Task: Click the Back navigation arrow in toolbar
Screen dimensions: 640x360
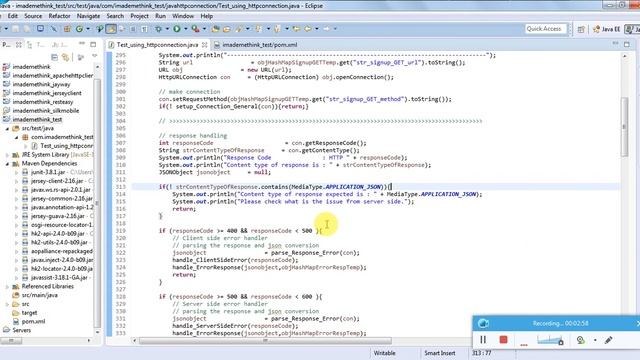Action: click(x=308, y=29)
